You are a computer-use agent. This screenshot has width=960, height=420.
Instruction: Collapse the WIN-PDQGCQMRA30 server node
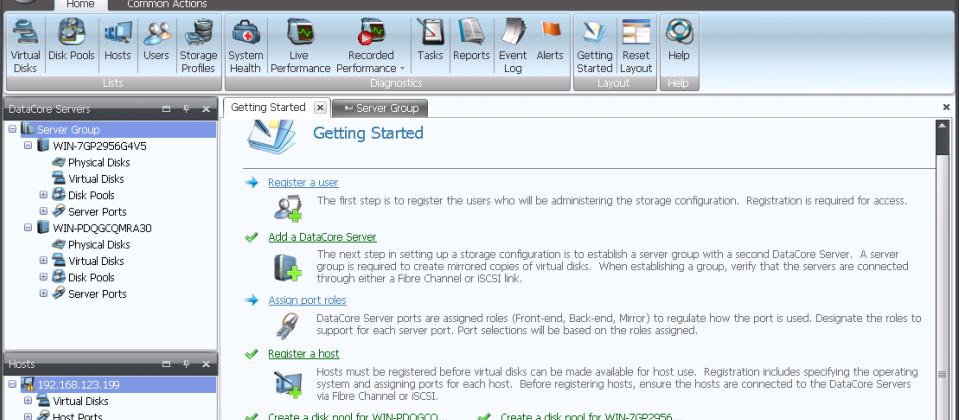pyautogui.click(x=28, y=228)
